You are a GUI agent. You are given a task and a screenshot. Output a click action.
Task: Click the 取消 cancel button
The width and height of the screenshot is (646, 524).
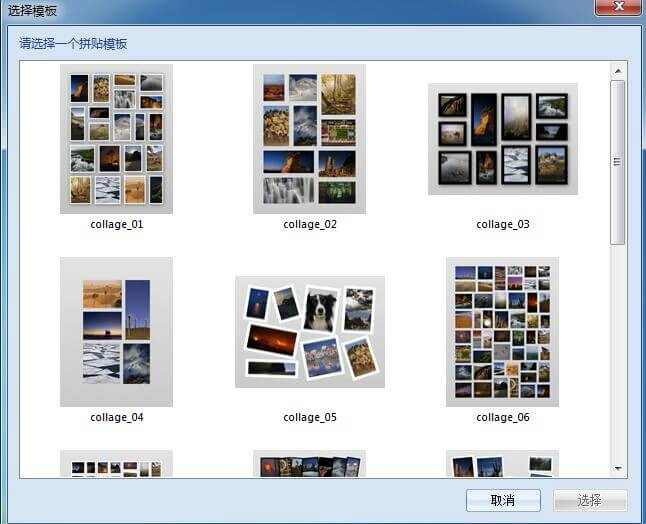[503, 500]
